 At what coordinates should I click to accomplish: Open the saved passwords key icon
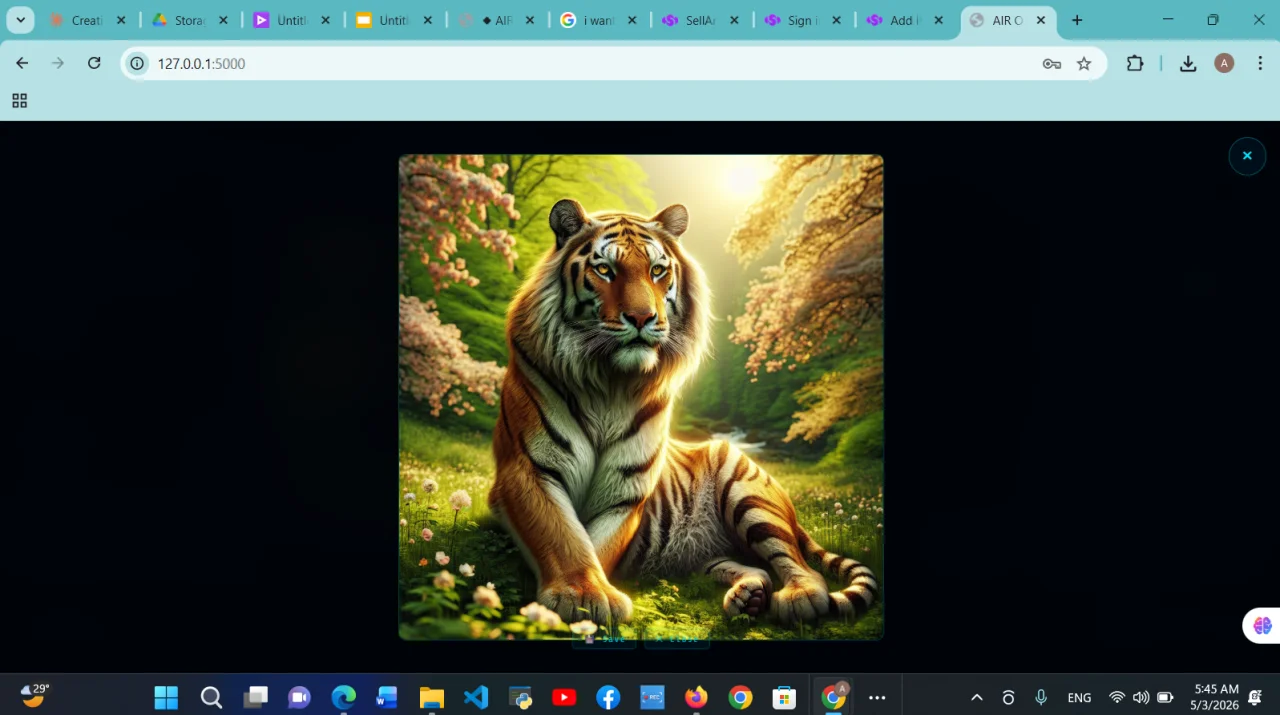1052,63
